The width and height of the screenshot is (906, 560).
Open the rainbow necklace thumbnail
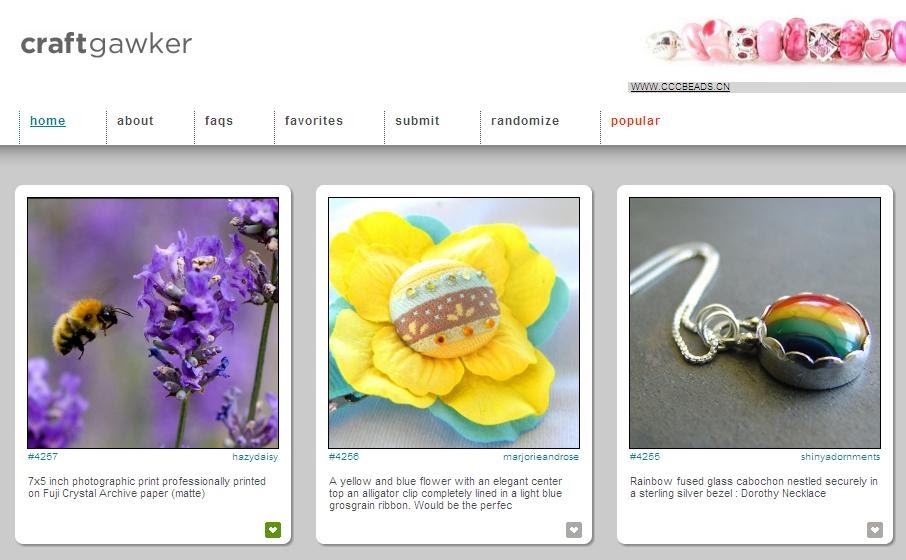pos(755,322)
